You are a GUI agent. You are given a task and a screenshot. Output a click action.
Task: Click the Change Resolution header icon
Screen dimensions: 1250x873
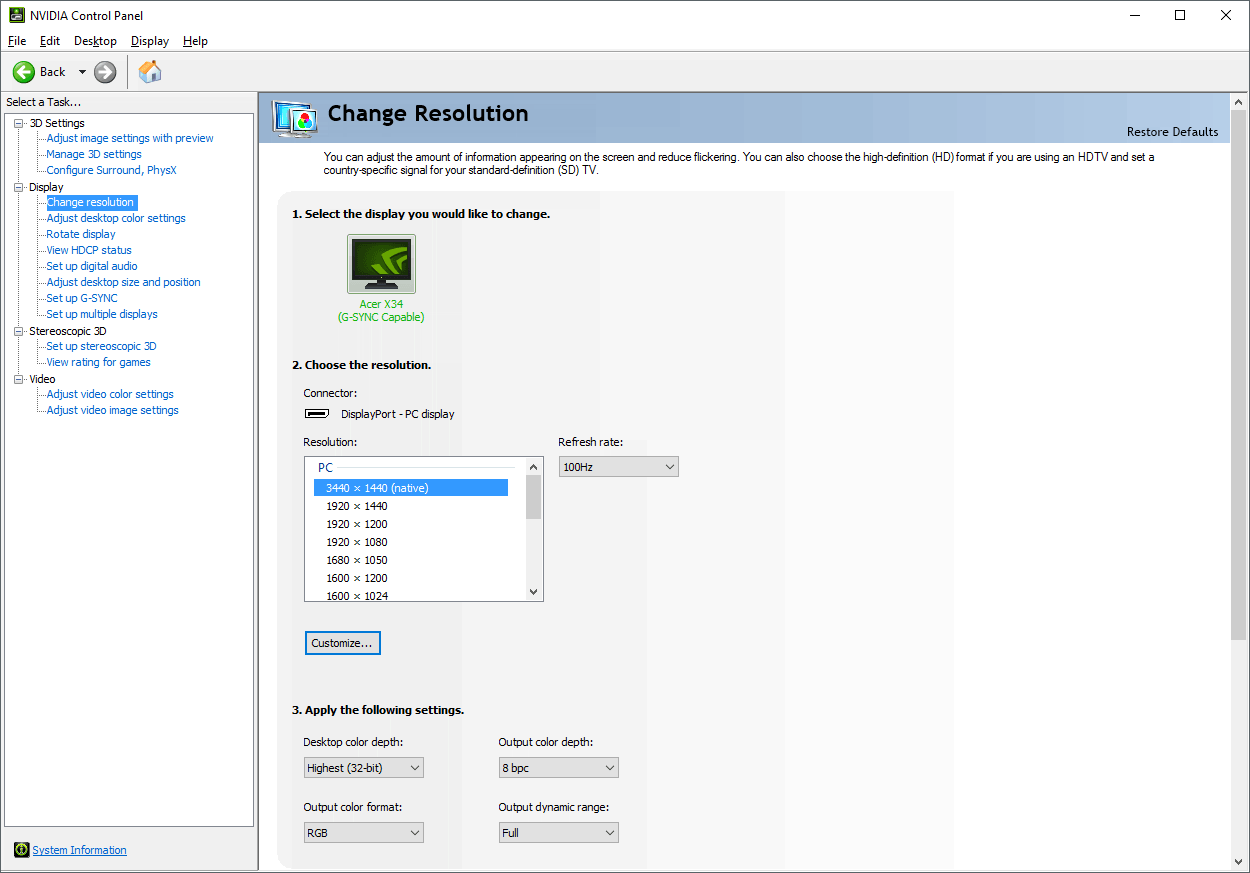[x=295, y=118]
